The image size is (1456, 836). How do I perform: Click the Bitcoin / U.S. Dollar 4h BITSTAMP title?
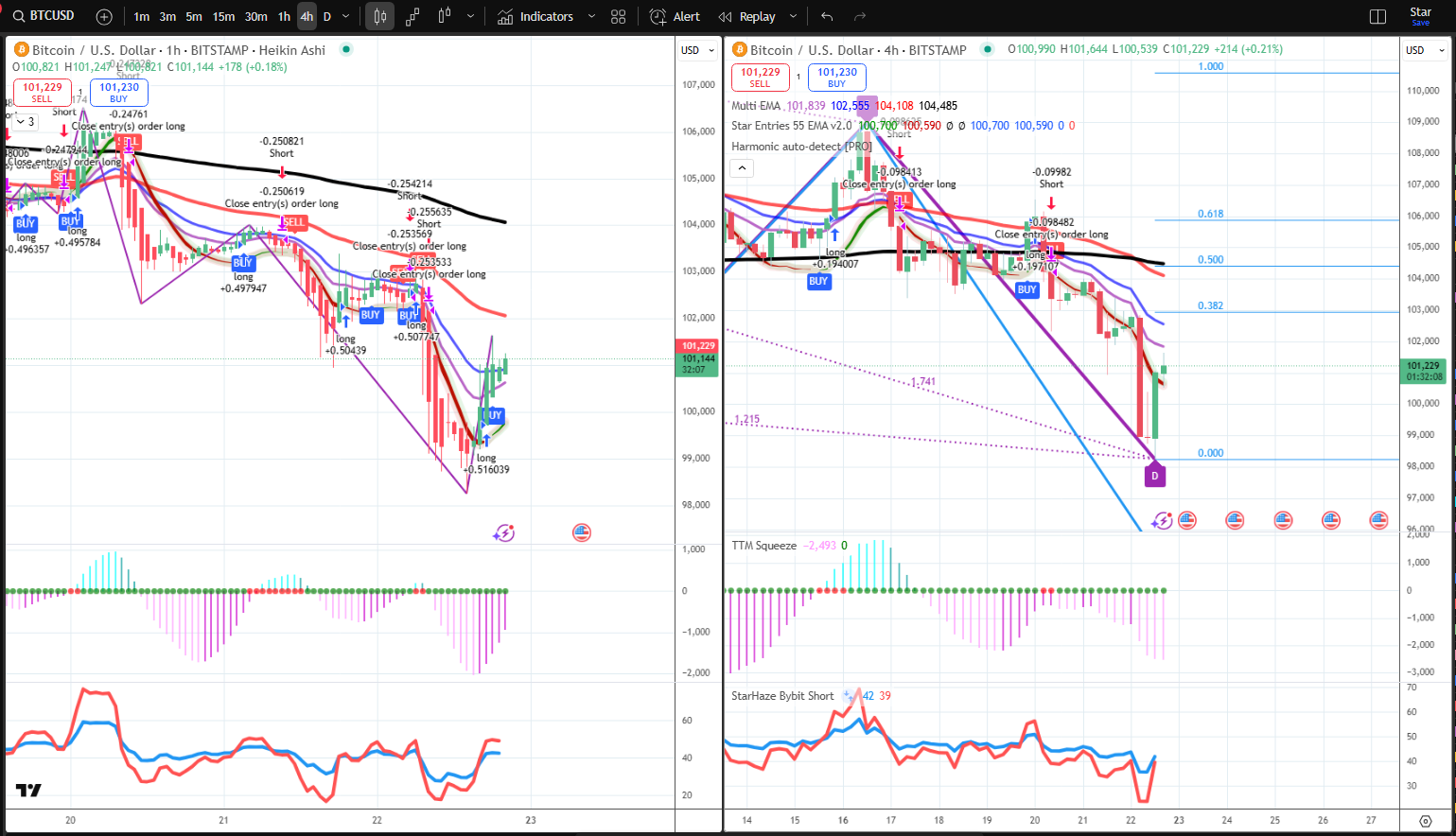point(858,50)
